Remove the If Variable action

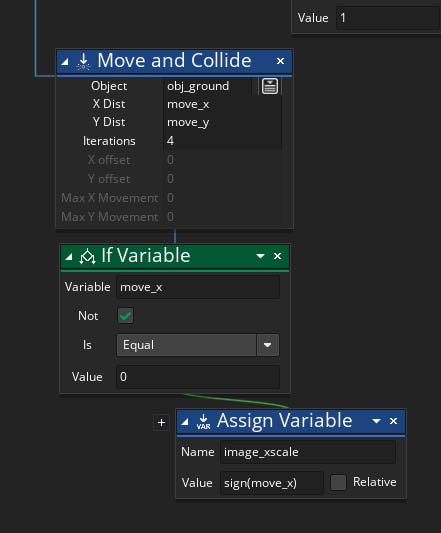coord(277,256)
